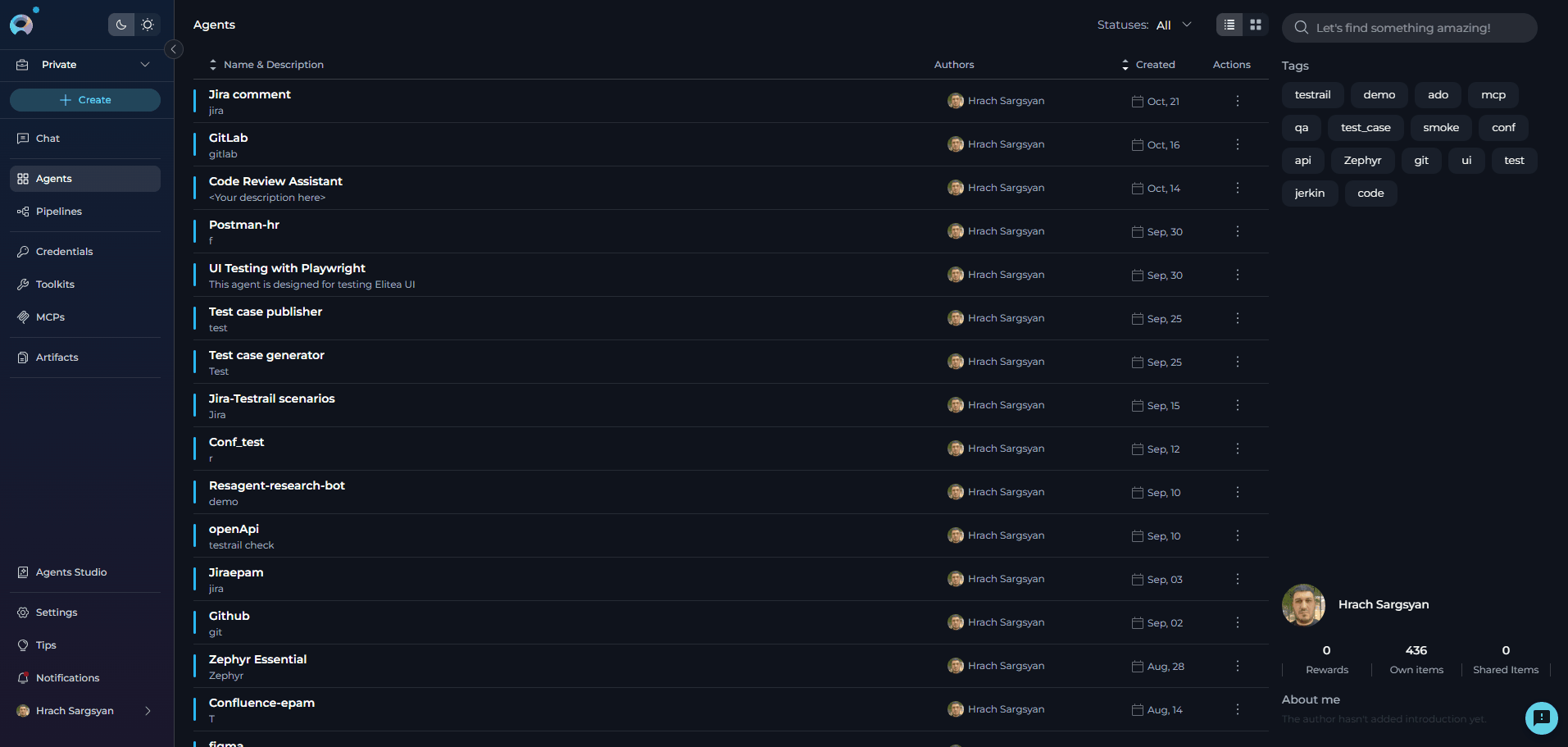The width and height of the screenshot is (1568, 747).
Task: Open Artifacts in the sidebar
Action: coord(85,358)
